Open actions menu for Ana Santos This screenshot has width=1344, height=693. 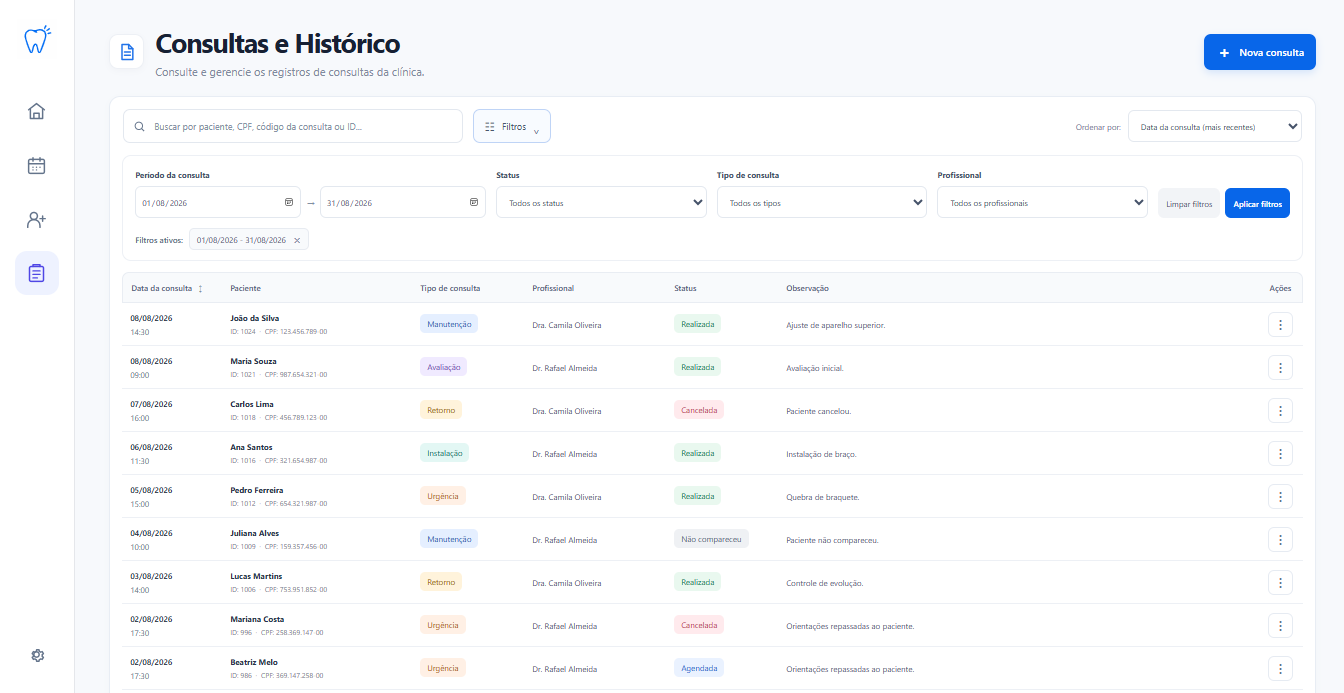pyautogui.click(x=1280, y=454)
